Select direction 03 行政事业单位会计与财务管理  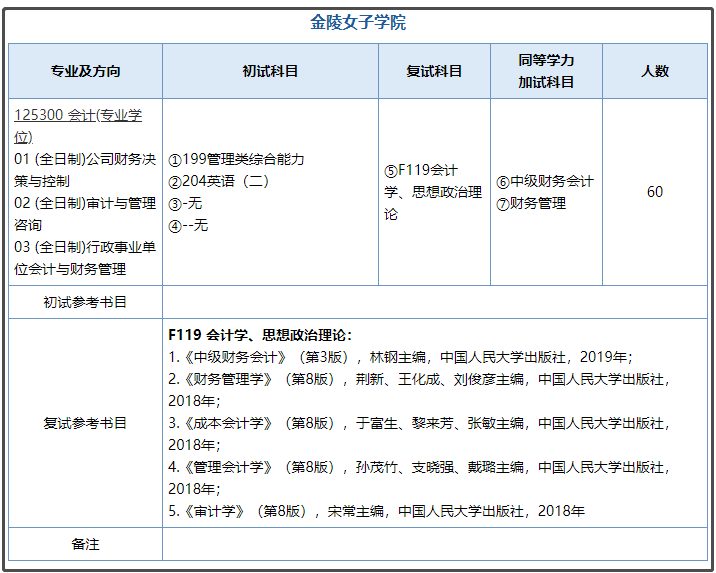click(x=85, y=257)
